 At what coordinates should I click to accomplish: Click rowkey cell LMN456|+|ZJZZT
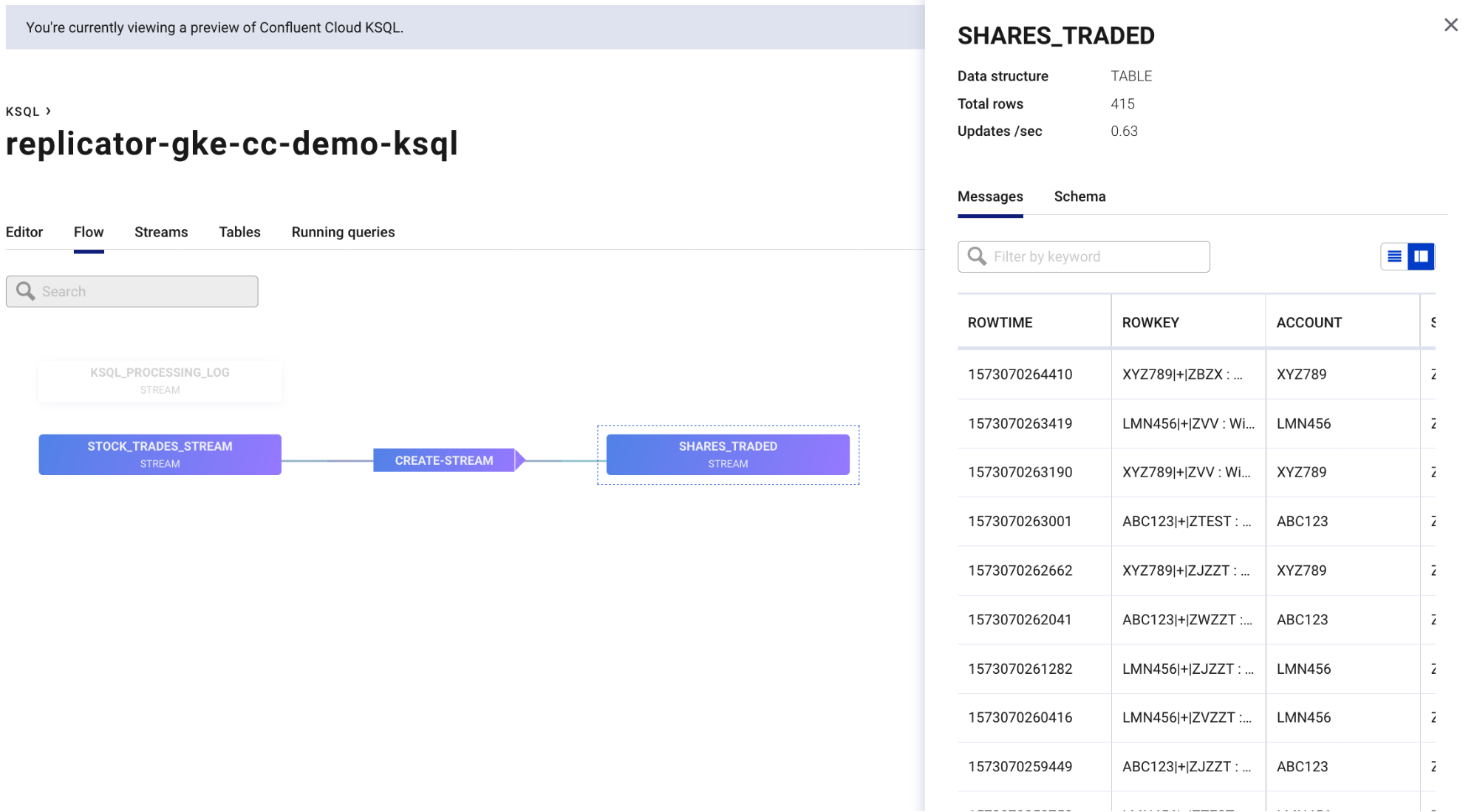(x=1188, y=669)
